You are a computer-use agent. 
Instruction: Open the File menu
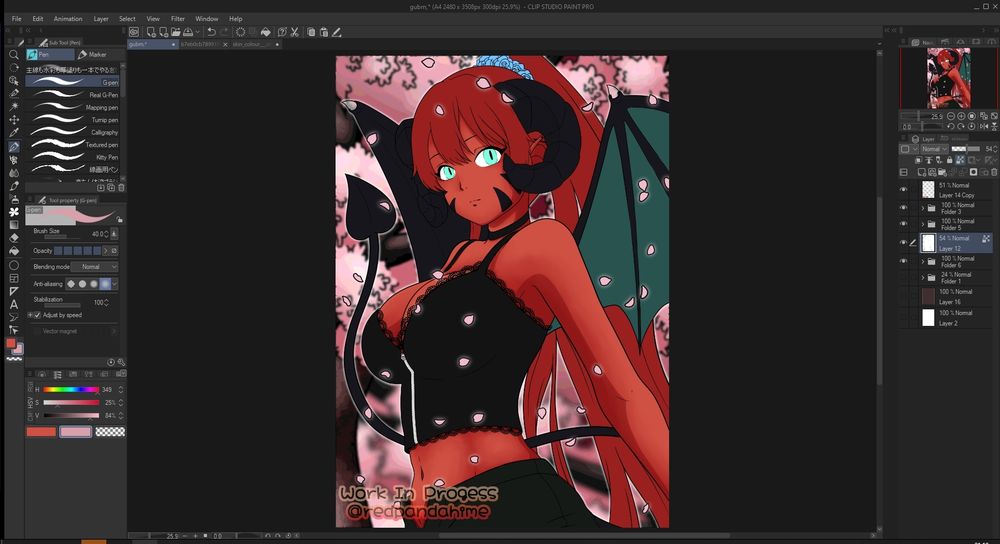pos(17,18)
